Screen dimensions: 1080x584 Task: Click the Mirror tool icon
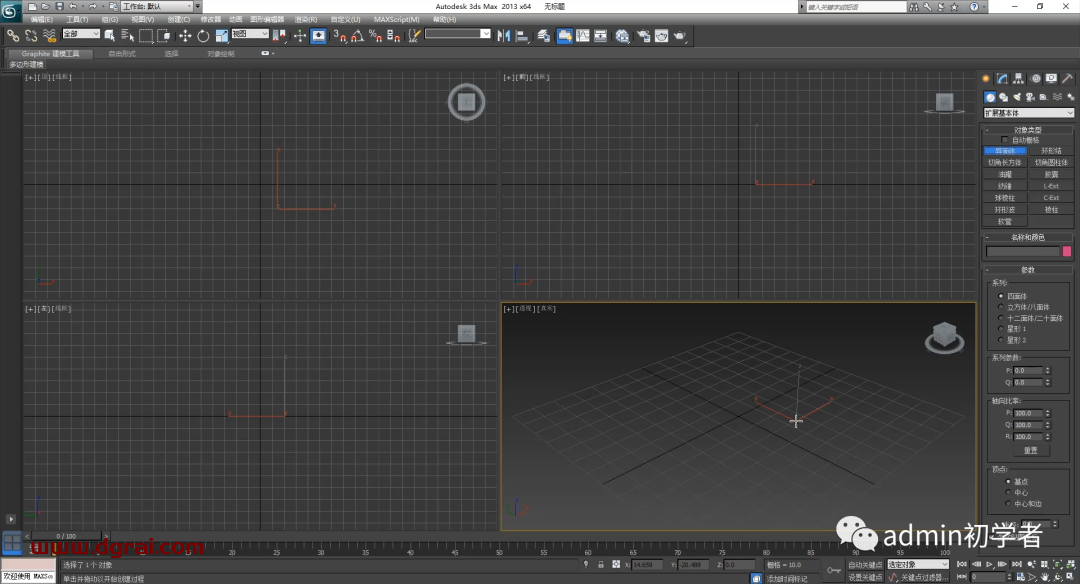click(x=503, y=35)
